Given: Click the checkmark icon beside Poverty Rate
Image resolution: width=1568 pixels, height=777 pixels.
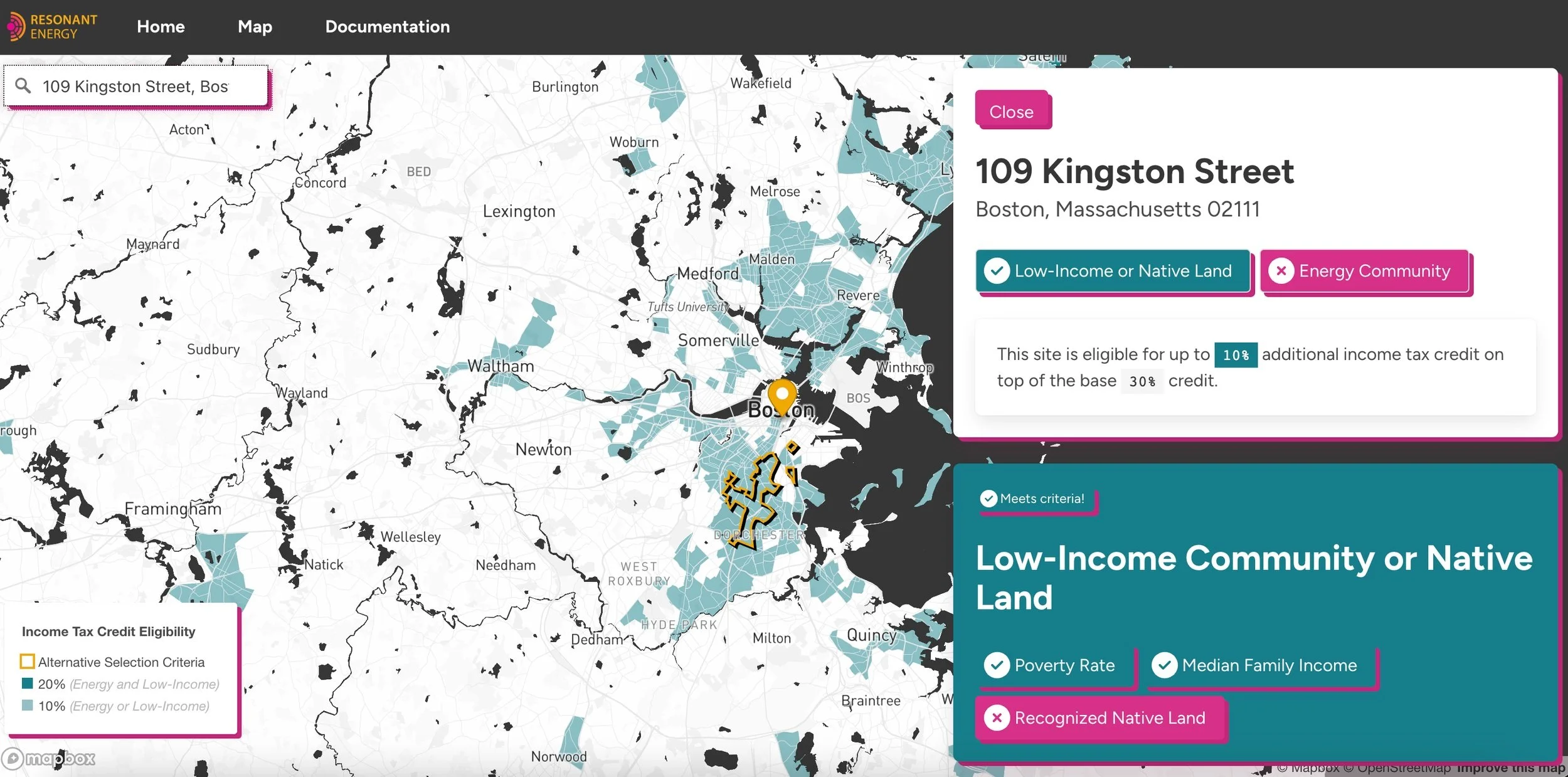Looking at the screenshot, I should coord(997,665).
